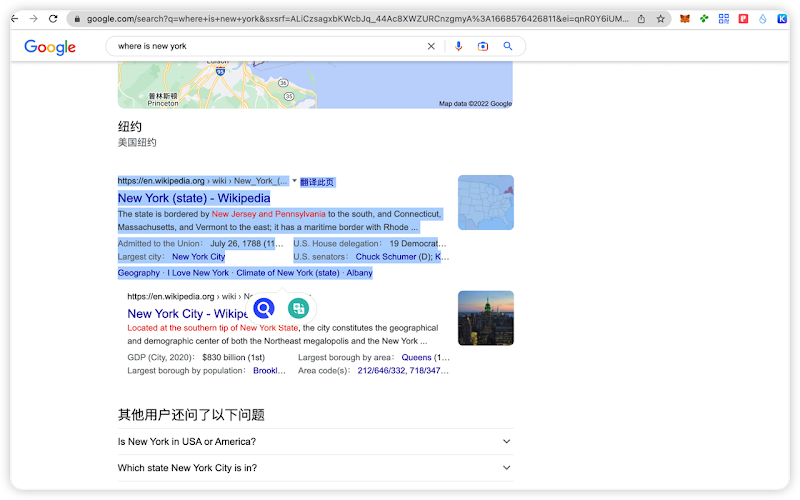This screenshot has height=500, width=800.
Task: Reload the current page
Action: coord(53,19)
